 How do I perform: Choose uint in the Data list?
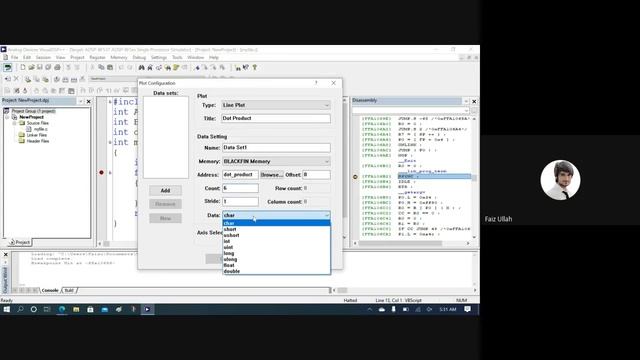point(276,247)
